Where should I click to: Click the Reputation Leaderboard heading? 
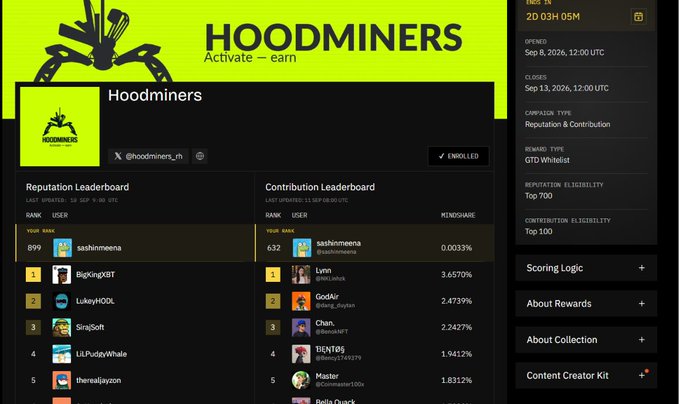click(x=78, y=187)
